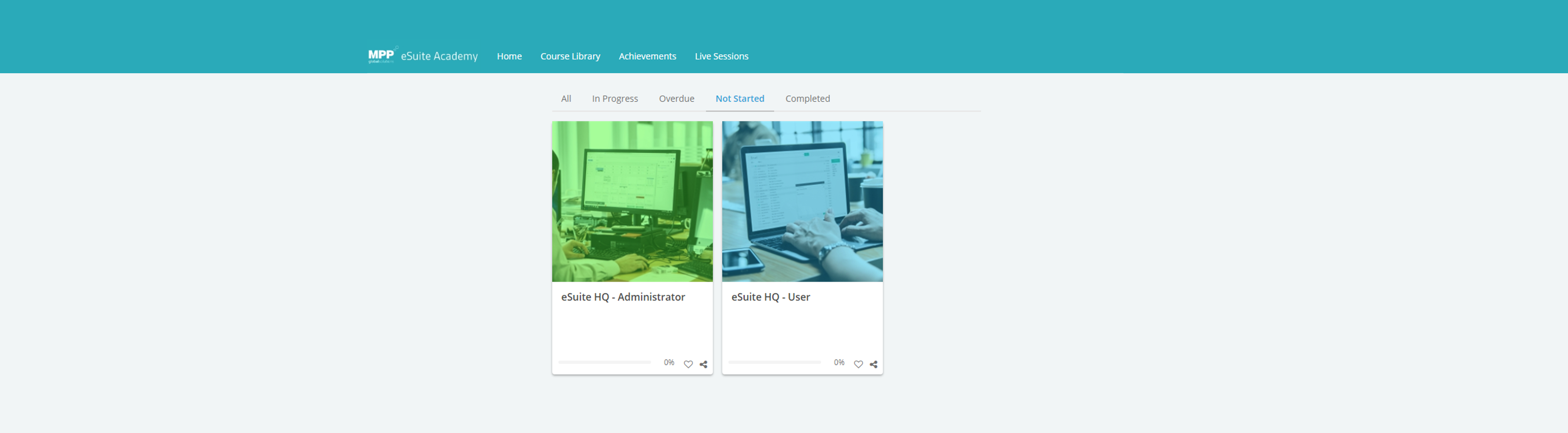Screen dimensions: 1568x433
Task: Favorite the eSuite HQ - Administrator course
Action: 688,364
